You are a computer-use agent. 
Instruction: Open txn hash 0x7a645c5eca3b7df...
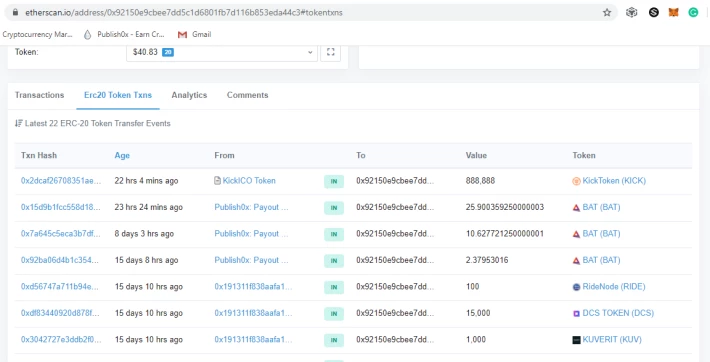61,234
